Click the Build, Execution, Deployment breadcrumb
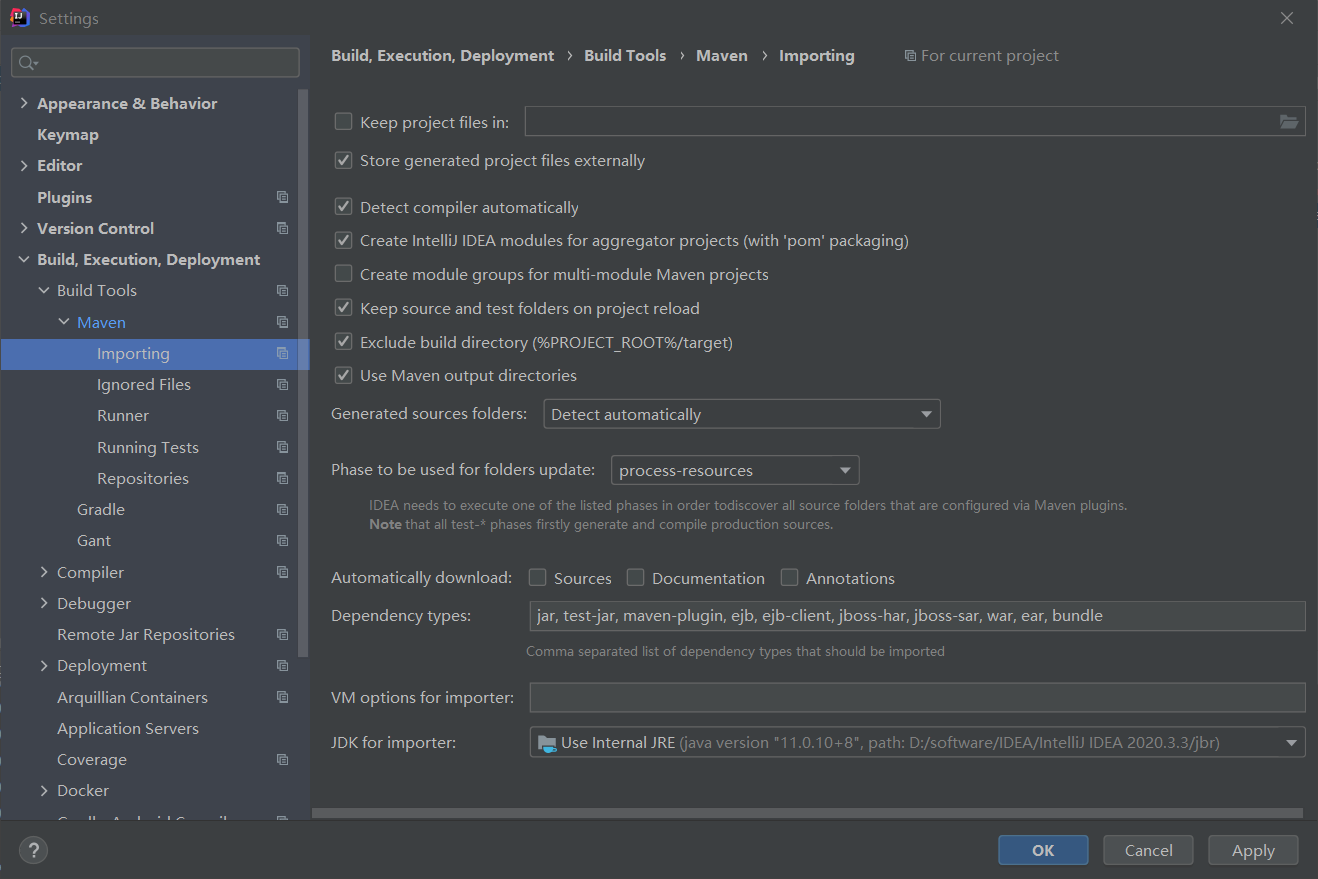The height and width of the screenshot is (879, 1318). click(x=443, y=56)
